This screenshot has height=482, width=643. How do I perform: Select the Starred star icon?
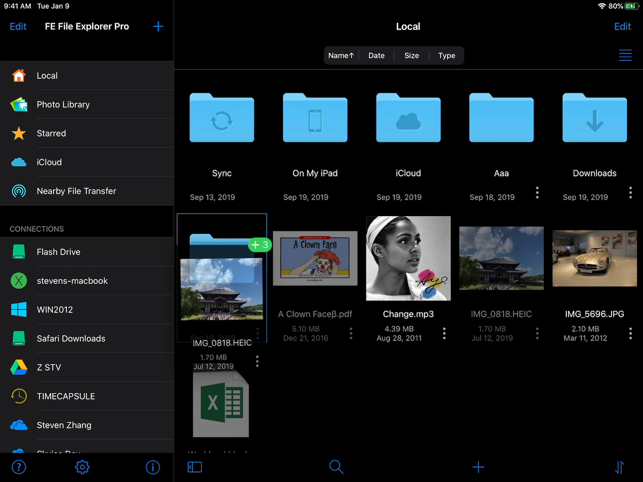tap(19, 133)
